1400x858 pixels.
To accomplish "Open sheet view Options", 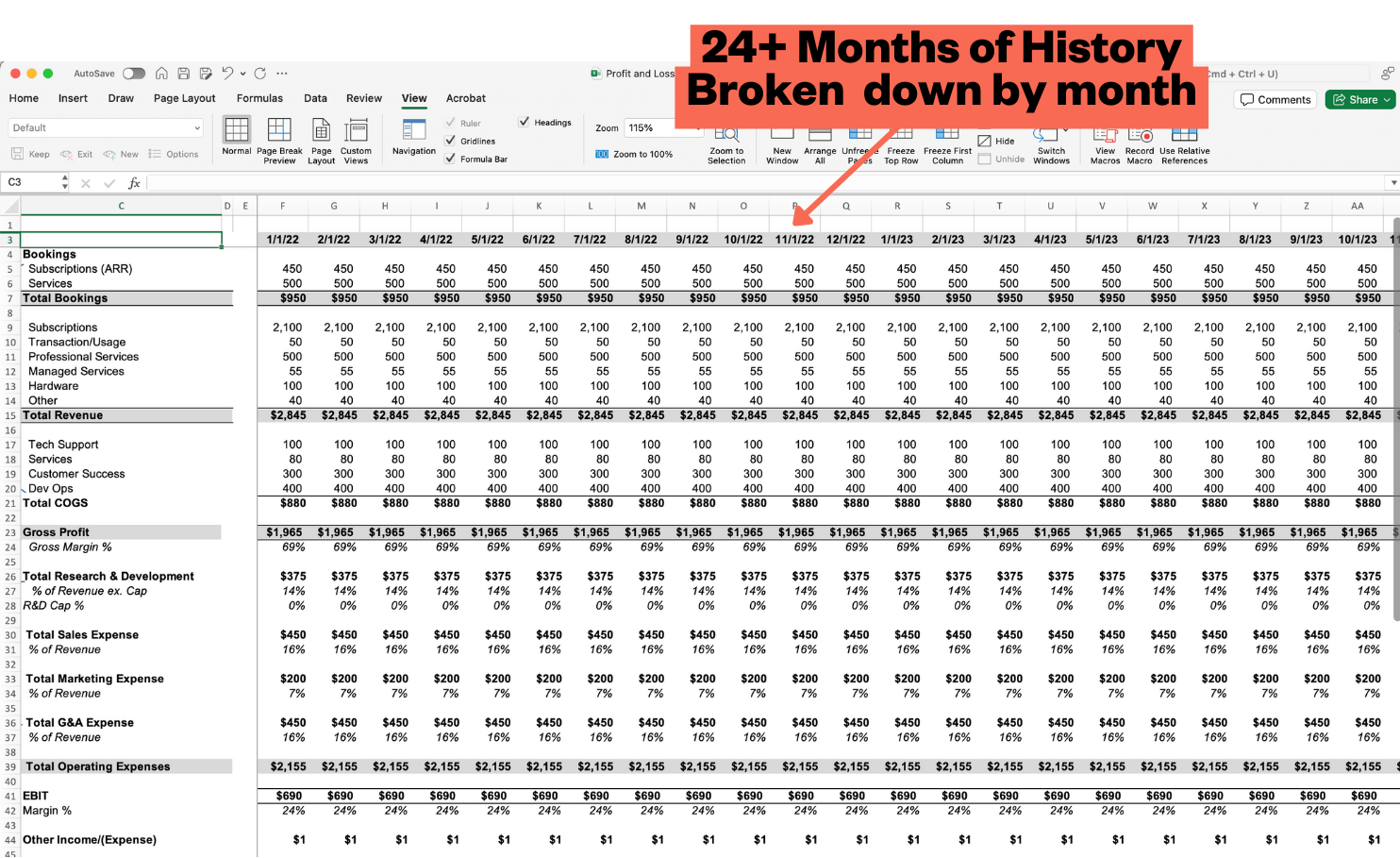I will tap(174, 154).
